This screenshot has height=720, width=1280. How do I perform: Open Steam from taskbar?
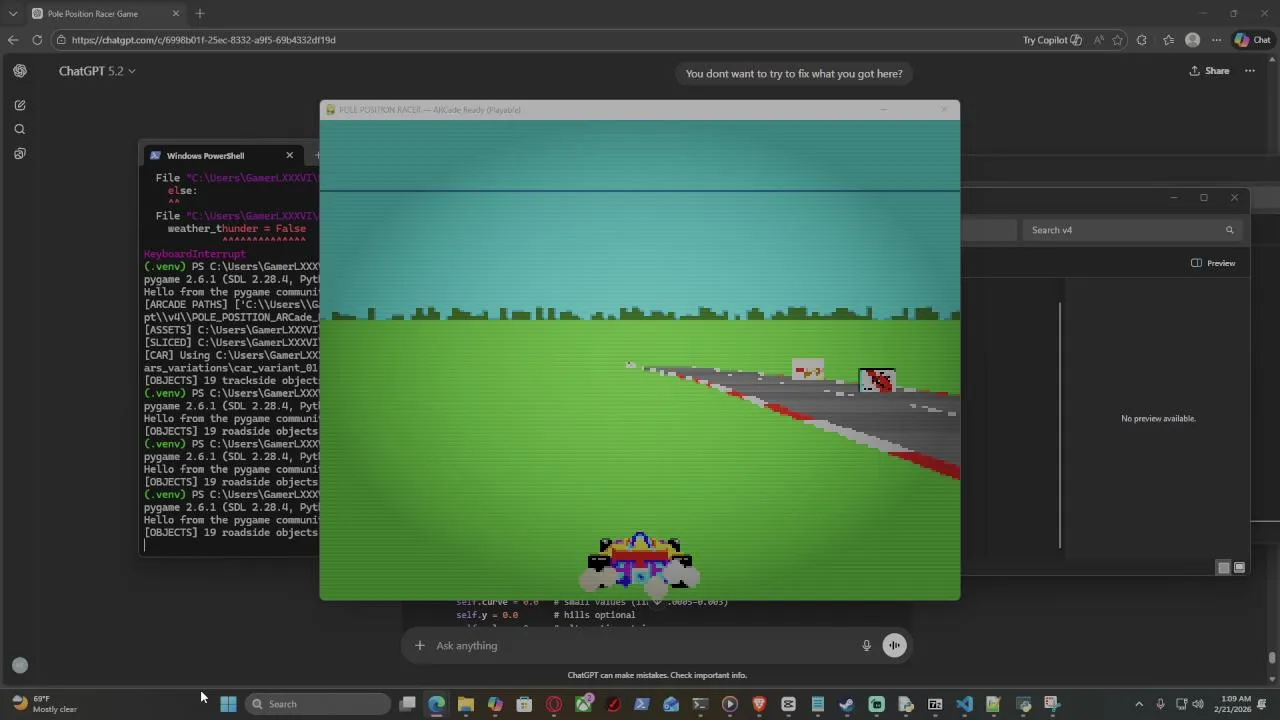(x=847, y=704)
